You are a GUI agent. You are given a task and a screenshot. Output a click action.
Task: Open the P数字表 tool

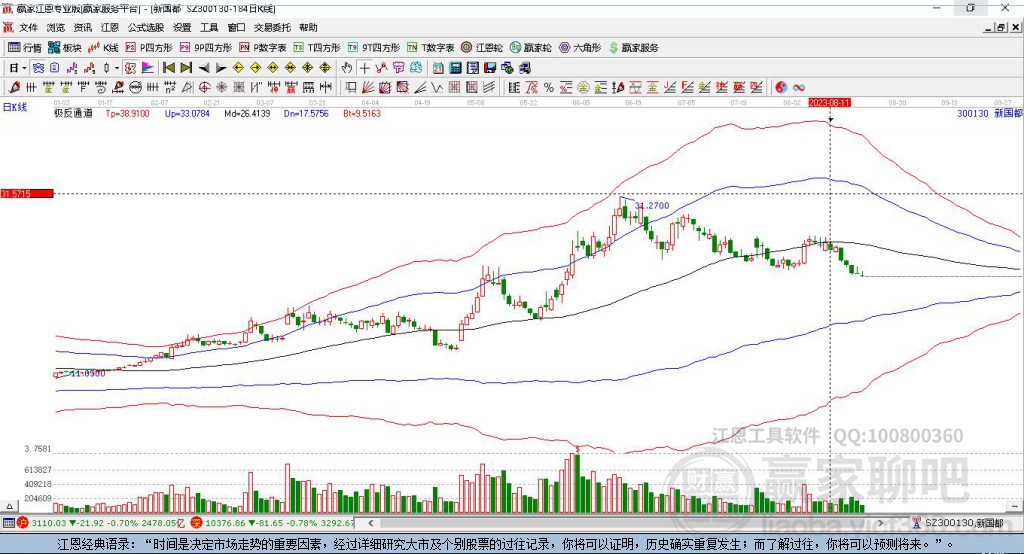[x=263, y=48]
